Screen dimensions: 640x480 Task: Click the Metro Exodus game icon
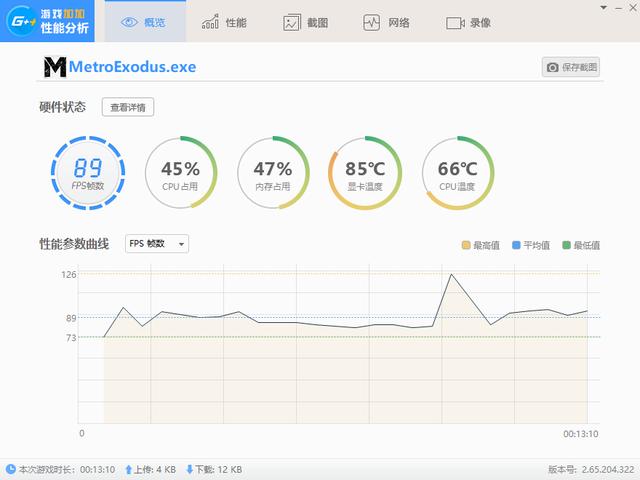point(55,67)
